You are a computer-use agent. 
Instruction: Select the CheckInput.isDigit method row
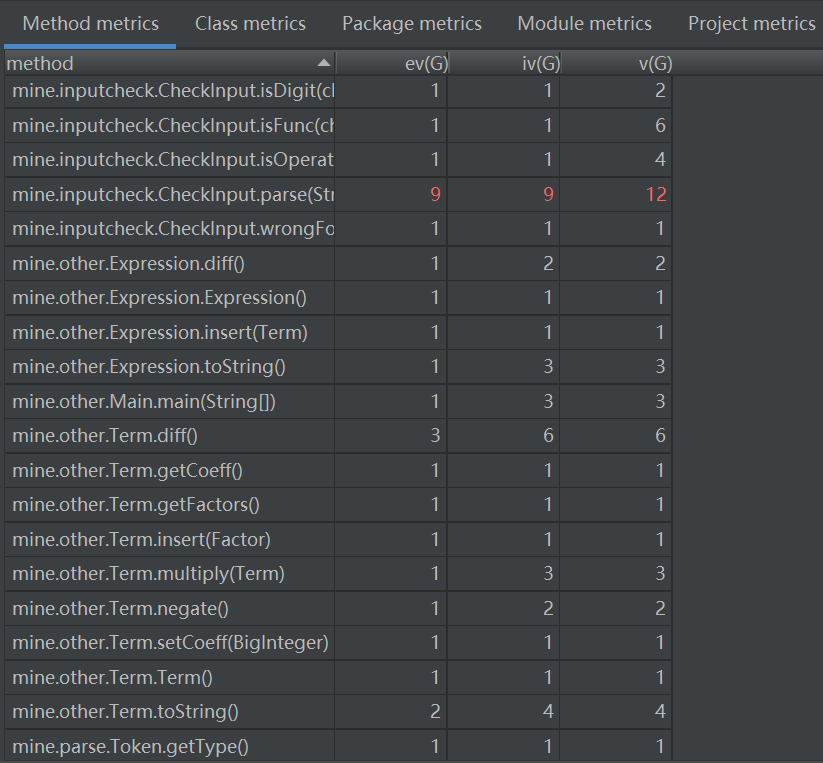click(x=338, y=91)
